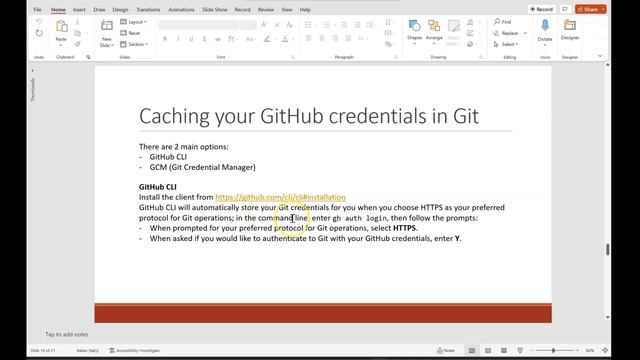Viewport: 640px width, 360px height.
Task: Click the Paste clipboard icon
Action: point(61,27)
